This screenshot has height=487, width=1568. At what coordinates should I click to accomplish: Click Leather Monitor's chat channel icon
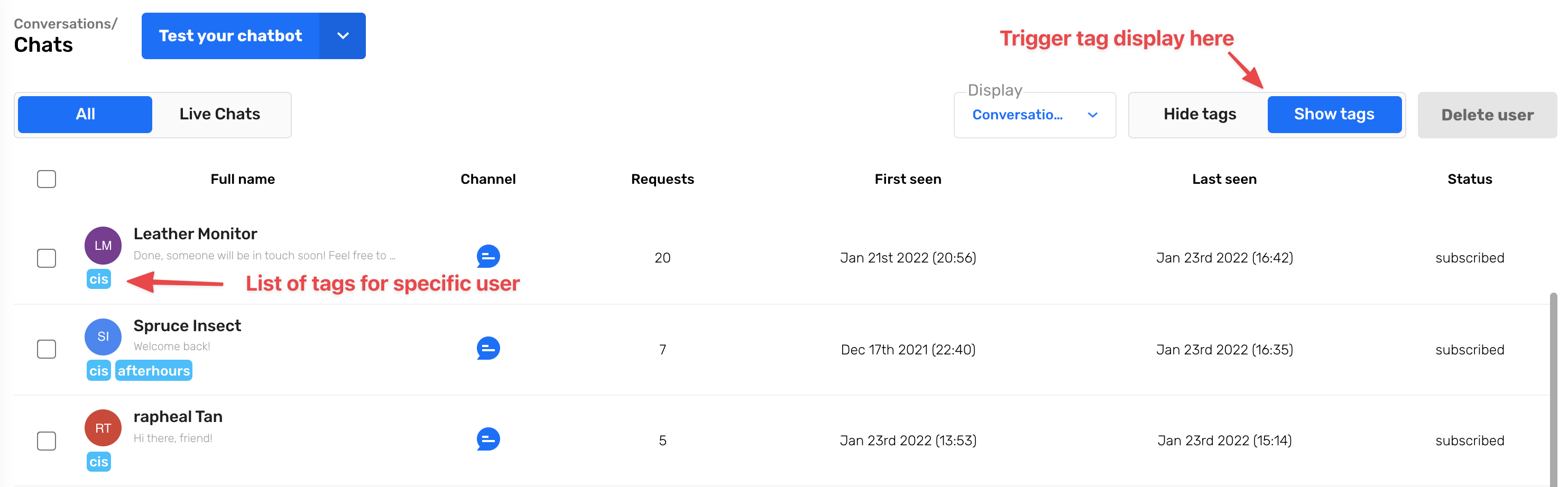[488, 257]
